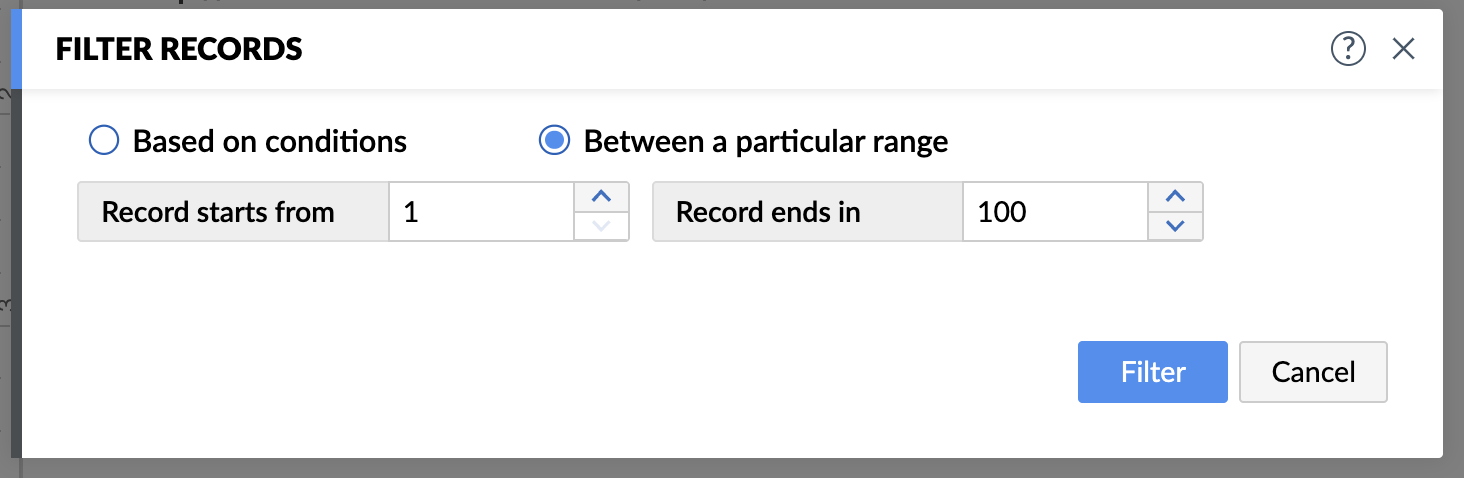Click the "Record ends in" field label

point(768,212)
